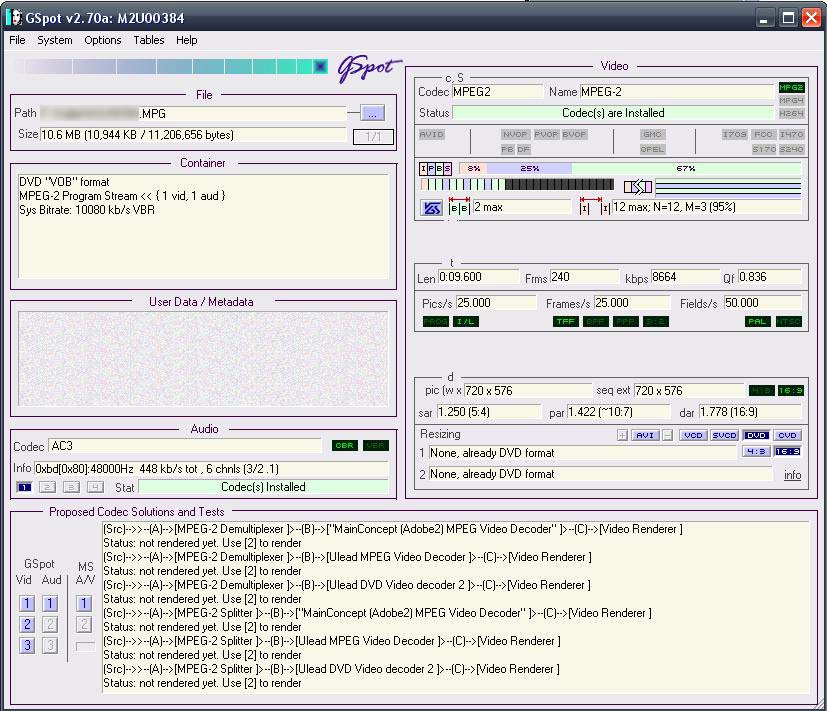The image size is (827, 711).
Task: Click the TFF field order indicator
Action: [566, 322]
